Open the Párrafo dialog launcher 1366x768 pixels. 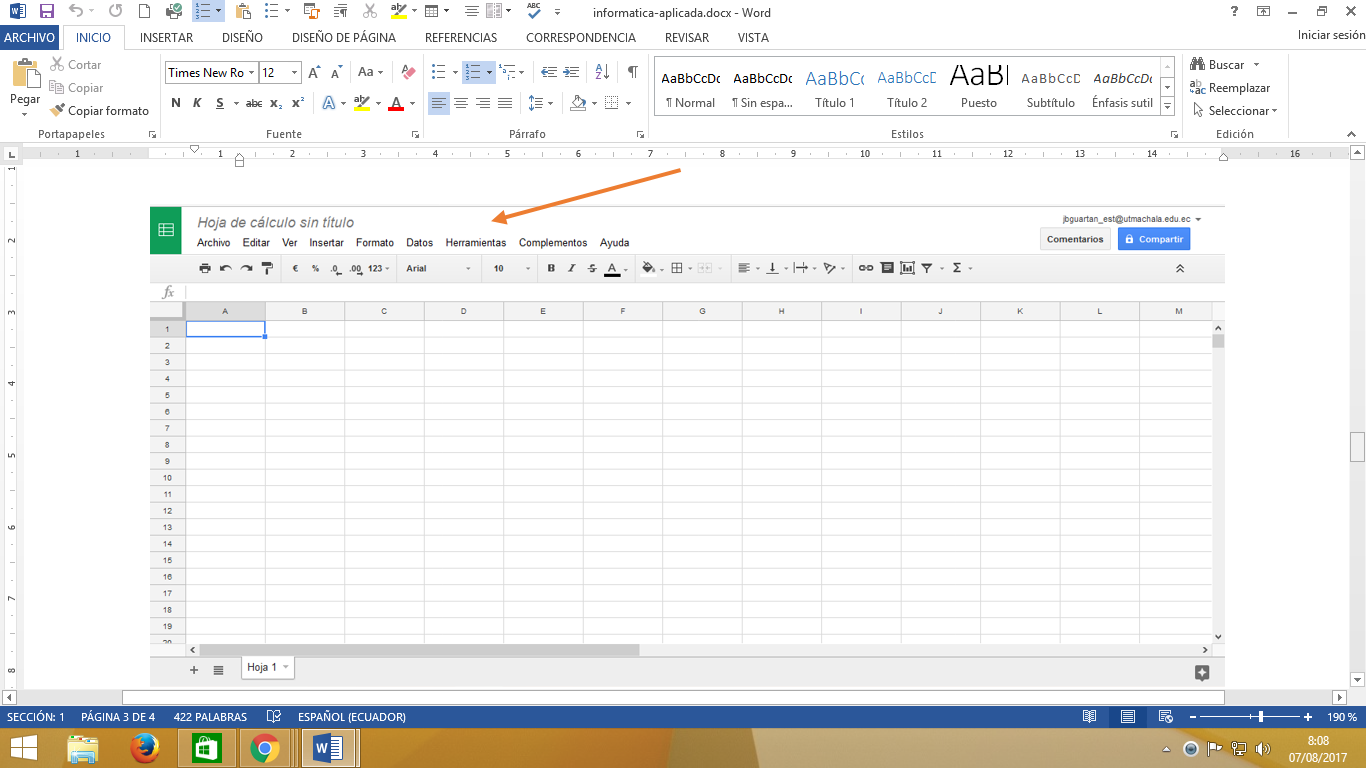point(640,134)
